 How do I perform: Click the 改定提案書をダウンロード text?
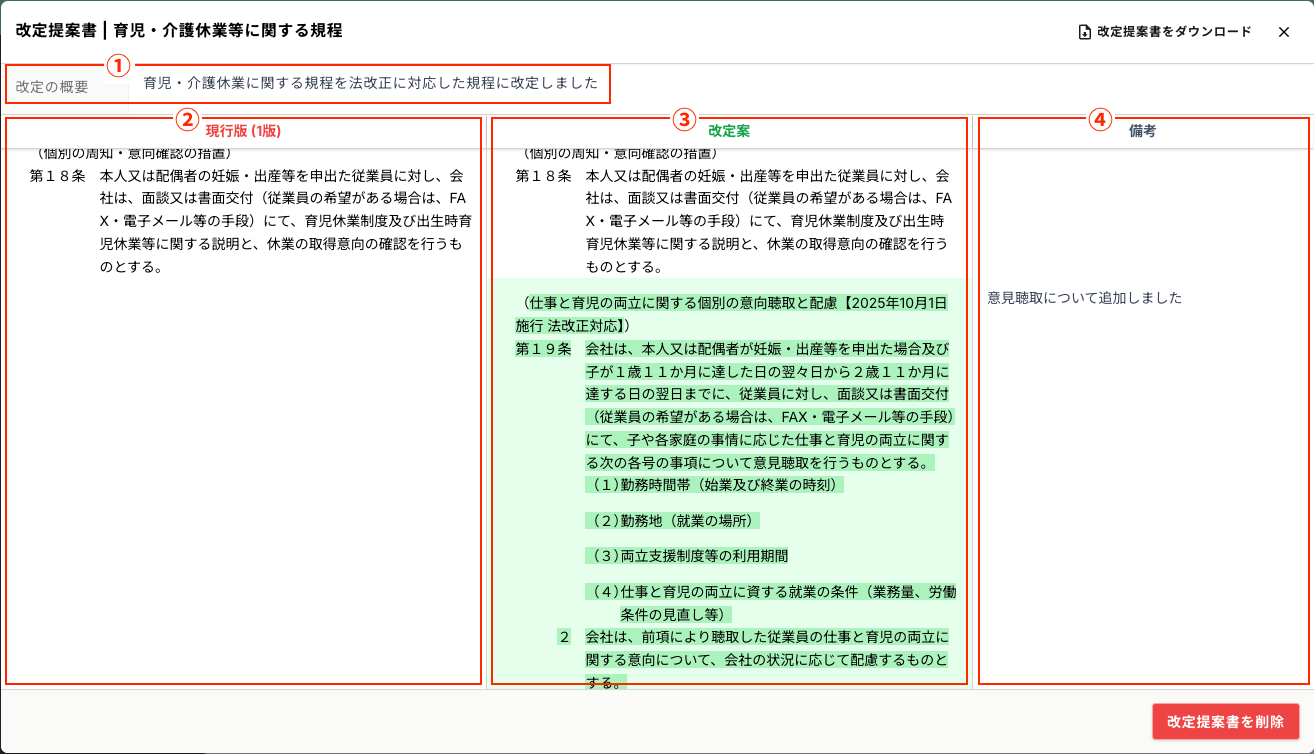coord(1174,32)
